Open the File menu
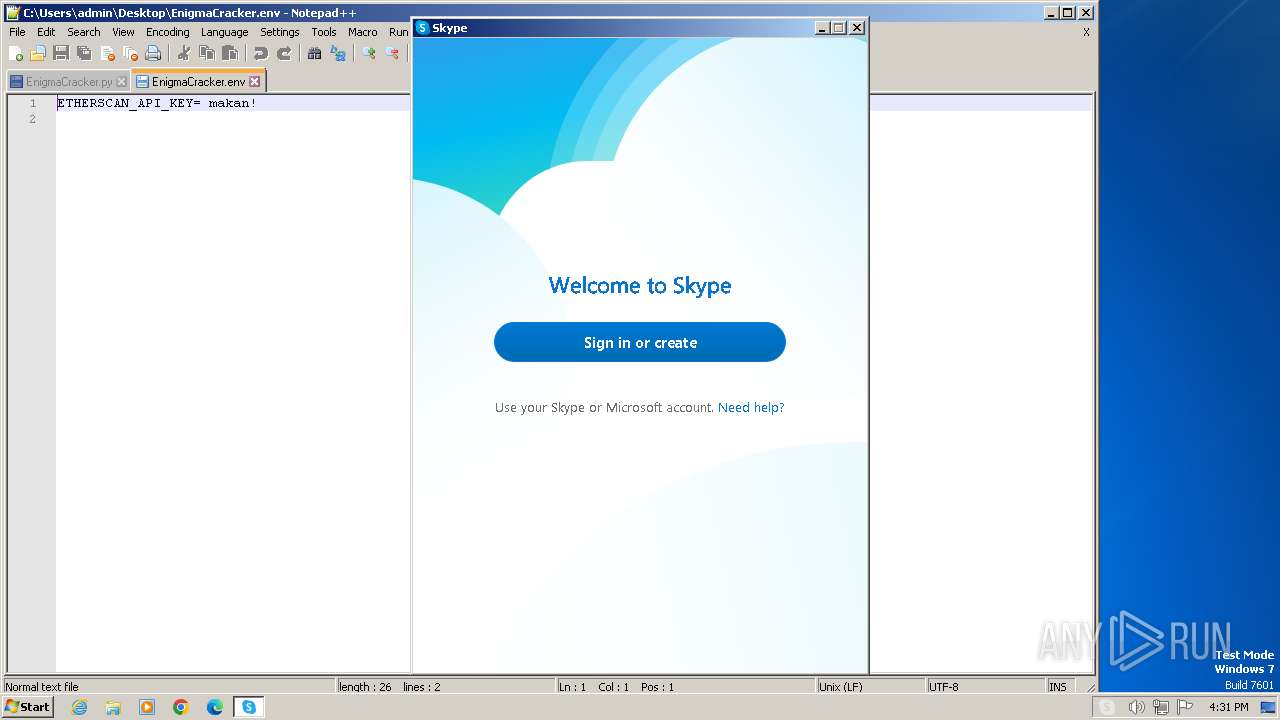The width and height of the screenshot is (1280, 720). click(x=17, y=32)
